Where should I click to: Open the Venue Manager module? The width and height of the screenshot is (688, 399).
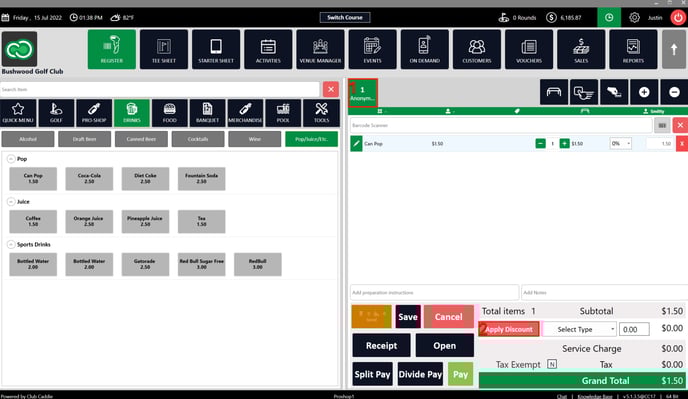point(320,50)
